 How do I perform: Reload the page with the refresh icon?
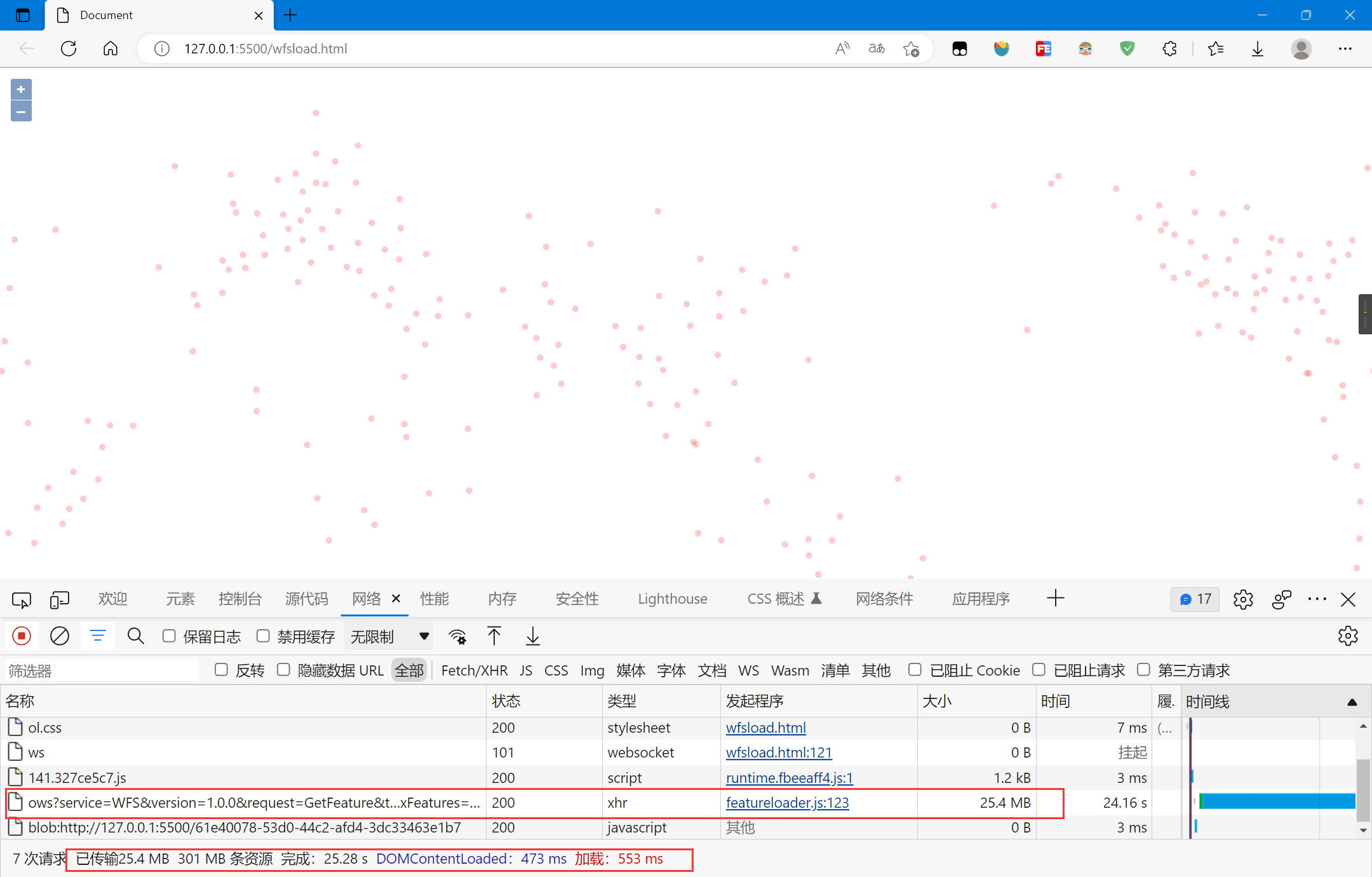[69, 49]
